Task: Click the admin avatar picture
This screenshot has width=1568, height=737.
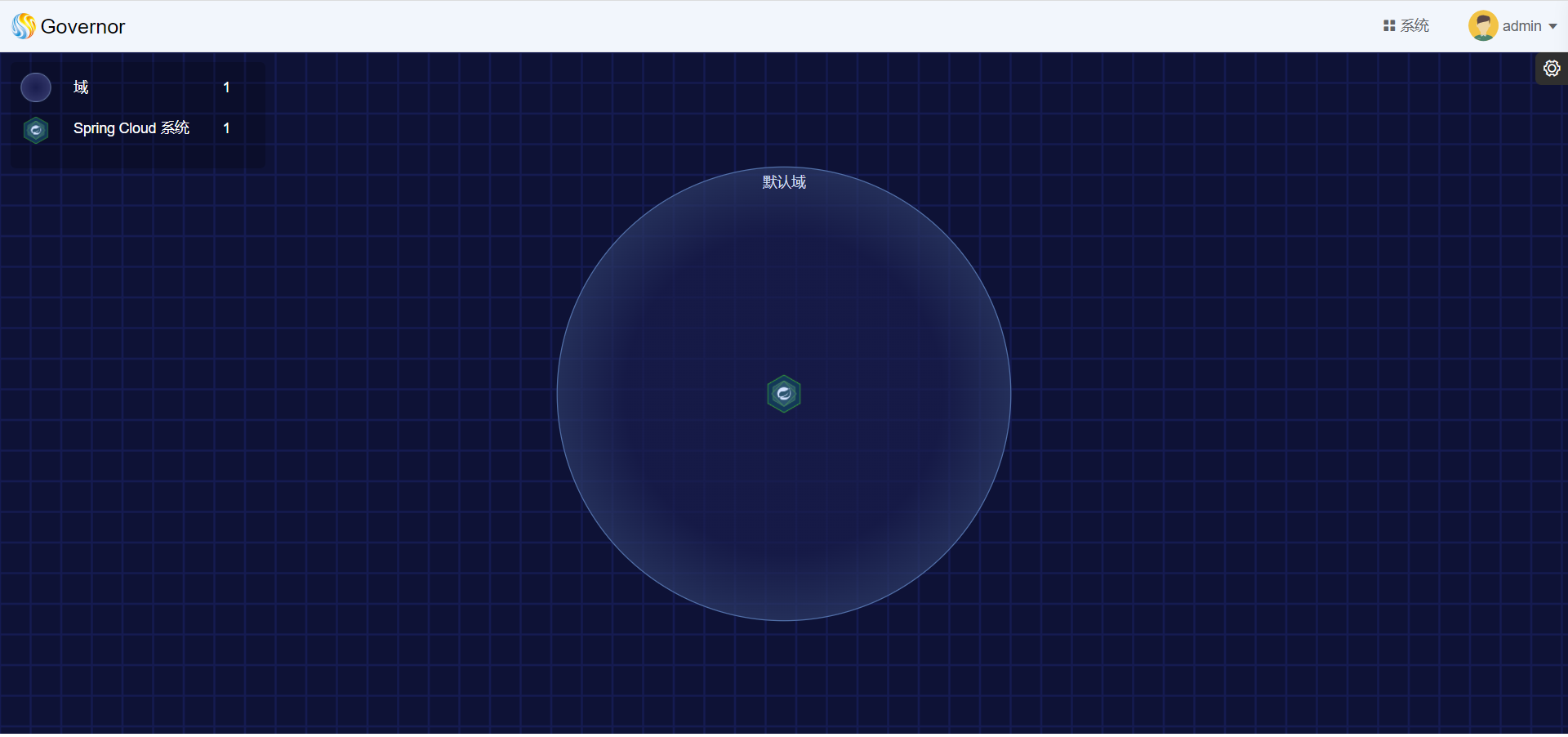Action: [1482, 26]
